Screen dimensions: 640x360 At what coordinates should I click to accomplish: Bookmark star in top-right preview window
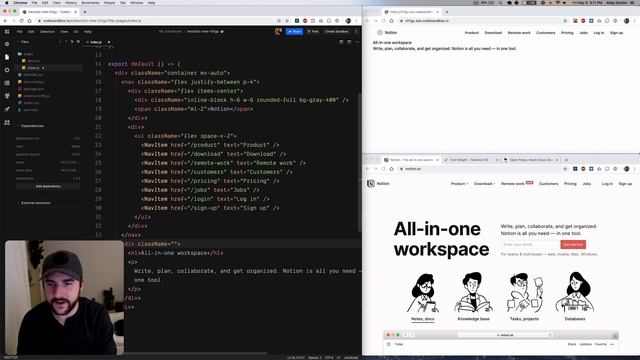pyautogui.click(x=565, y=20)
